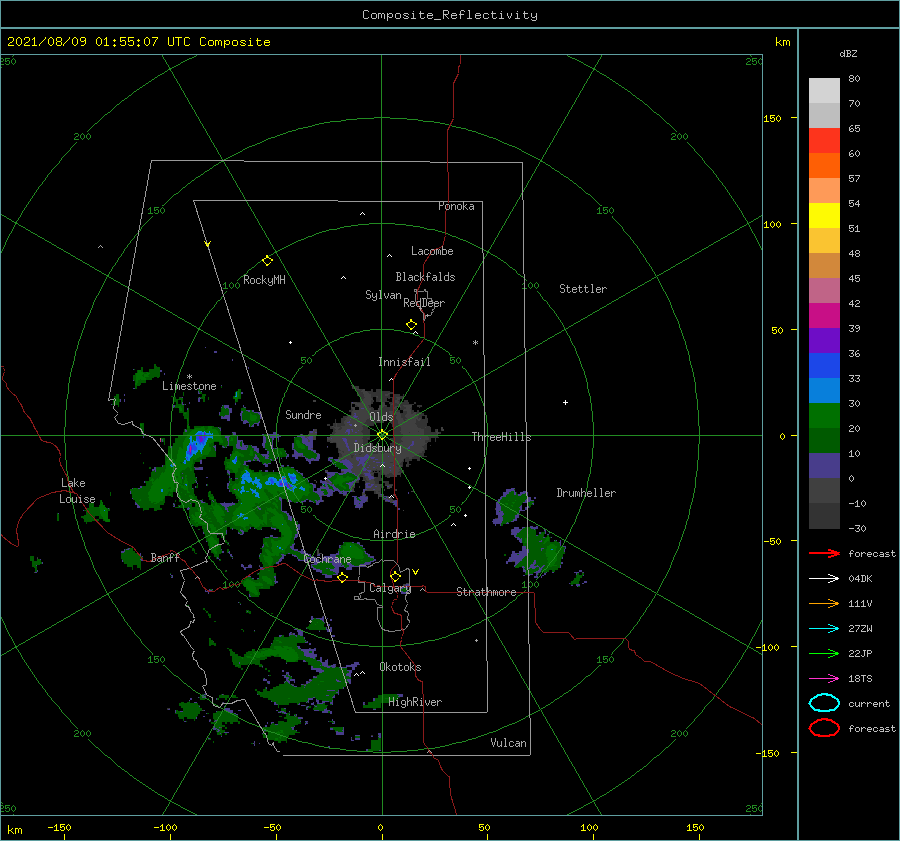Click the Okotoks city label
Viewport: 900px width, 841px height.
(x=400, y=667)
